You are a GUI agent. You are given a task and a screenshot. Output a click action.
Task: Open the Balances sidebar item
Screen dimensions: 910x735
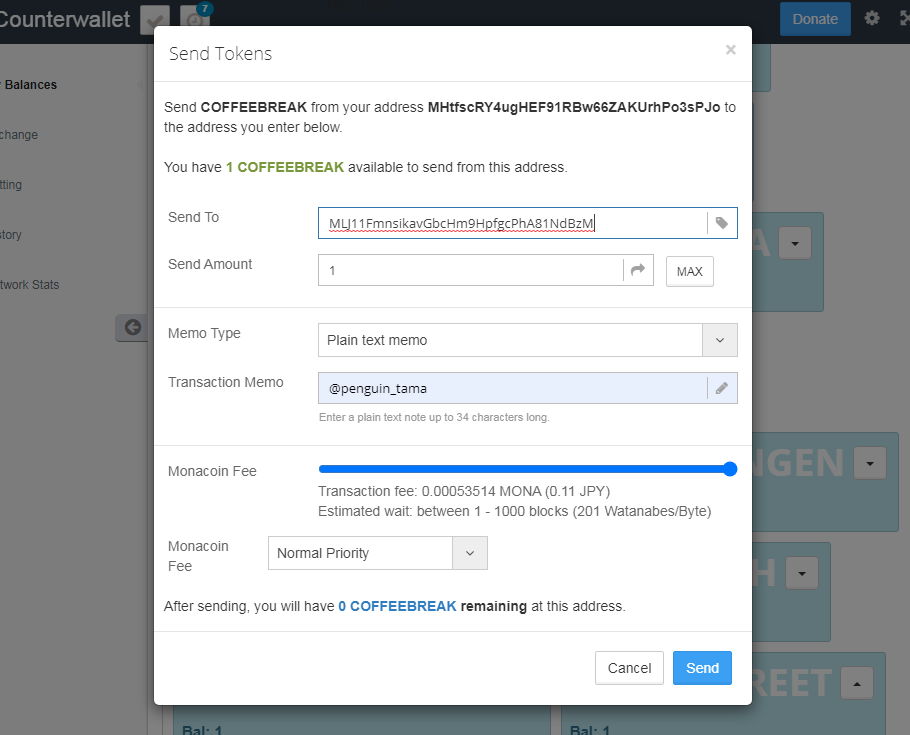click(30, 85)
